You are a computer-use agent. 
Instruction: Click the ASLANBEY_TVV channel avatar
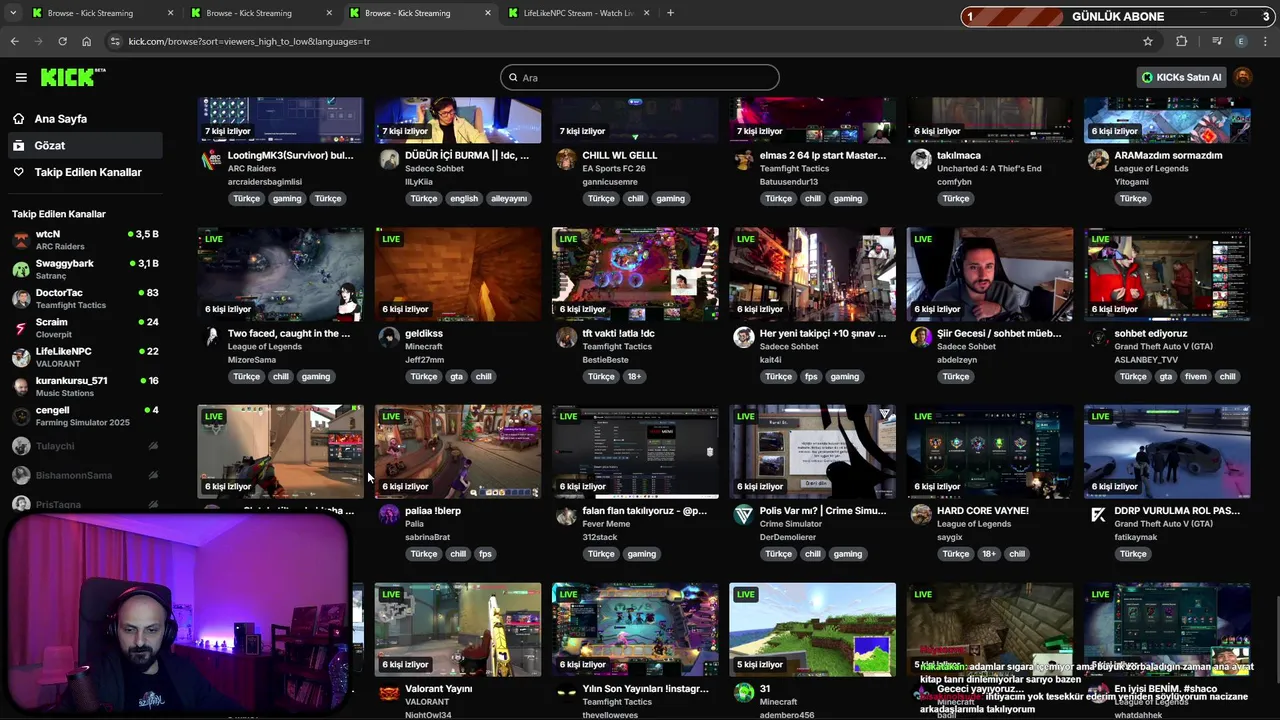pos(1098,337)
